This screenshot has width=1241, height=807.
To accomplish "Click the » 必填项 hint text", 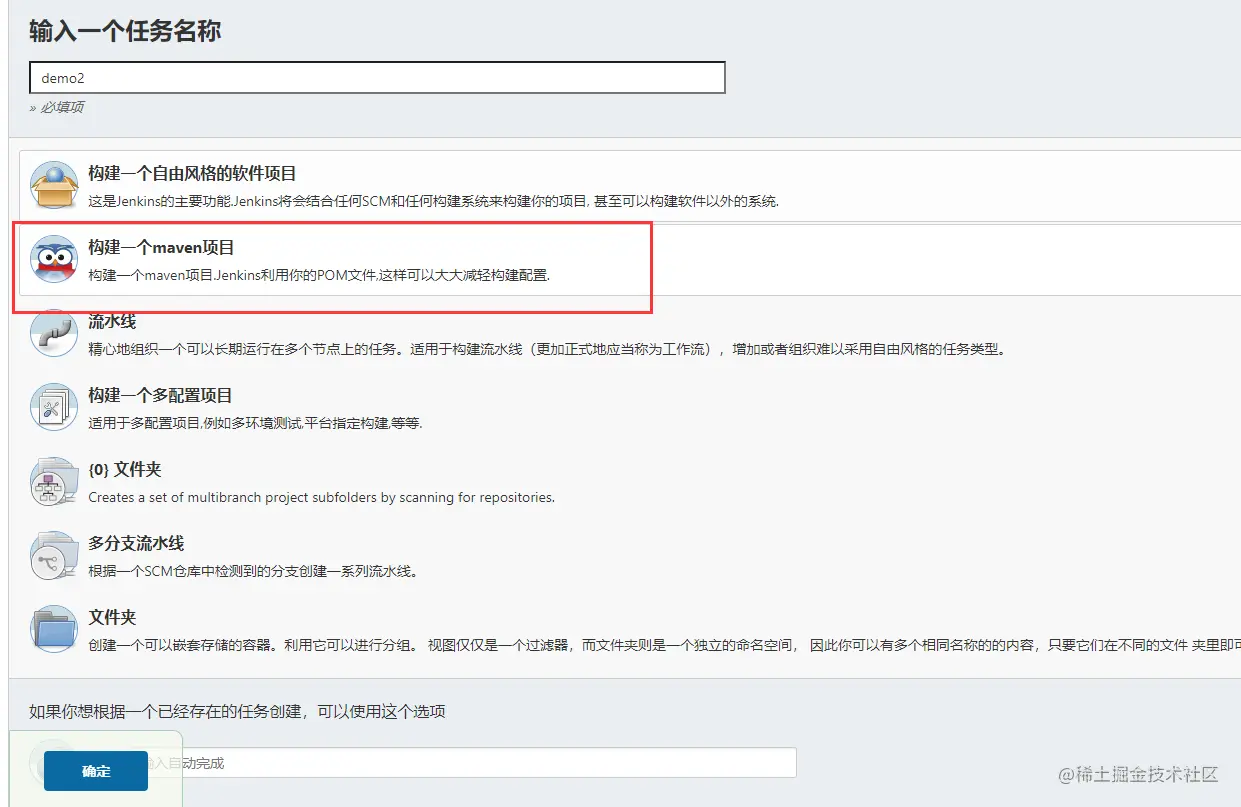I will [x=57, y=107].
